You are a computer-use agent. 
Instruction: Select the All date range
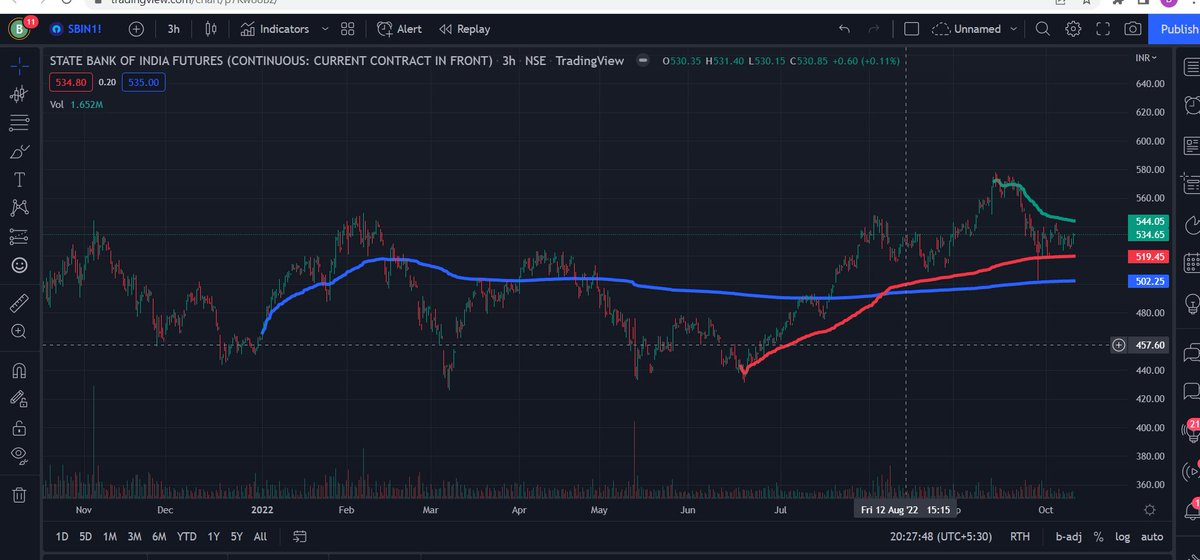point(260,537)
